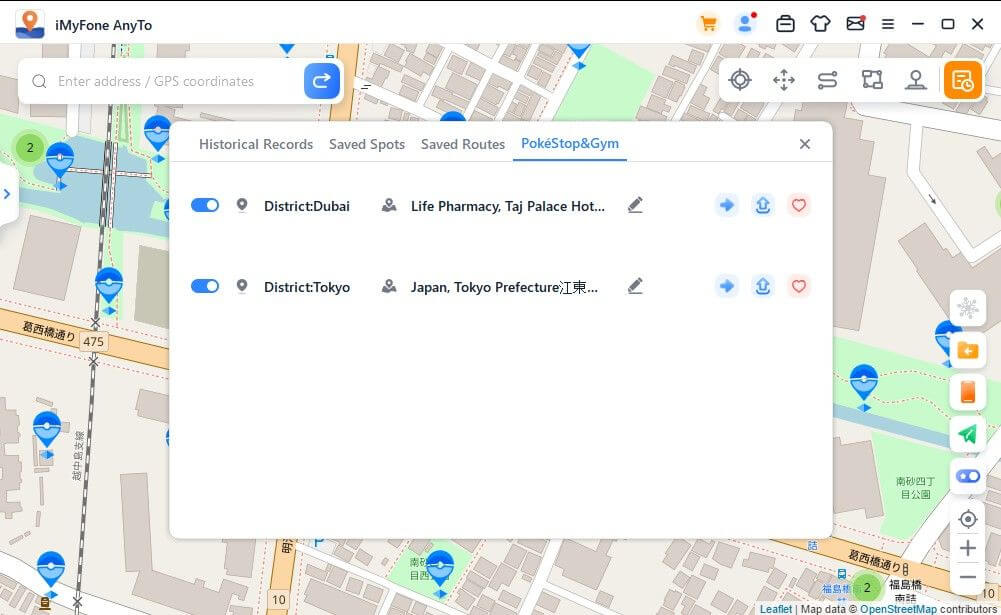1001x615 pixels.
Task: Click the green paper plane icon
Action: pyautogui.click(x=968, y=434)
